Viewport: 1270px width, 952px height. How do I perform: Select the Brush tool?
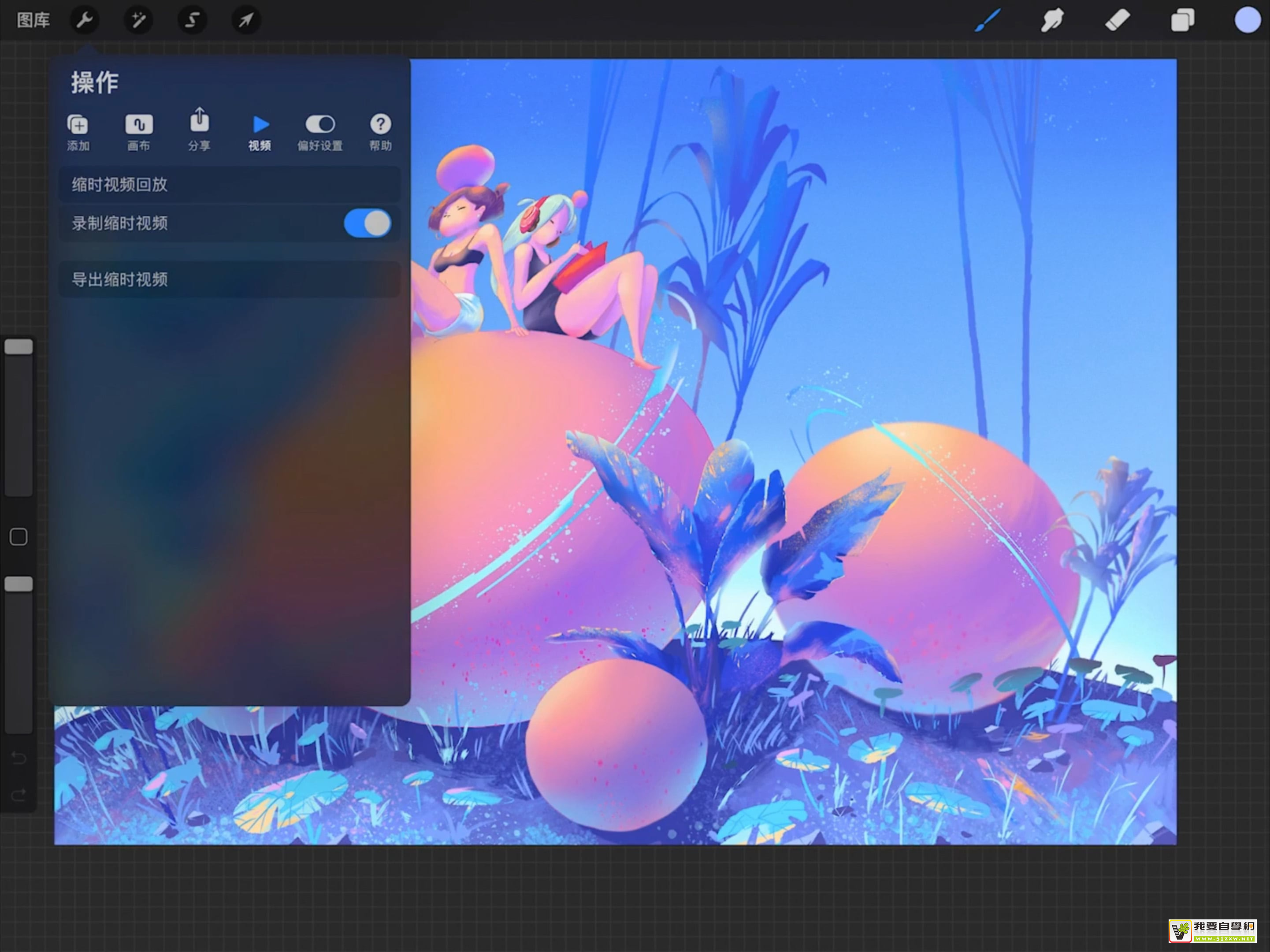988,21
